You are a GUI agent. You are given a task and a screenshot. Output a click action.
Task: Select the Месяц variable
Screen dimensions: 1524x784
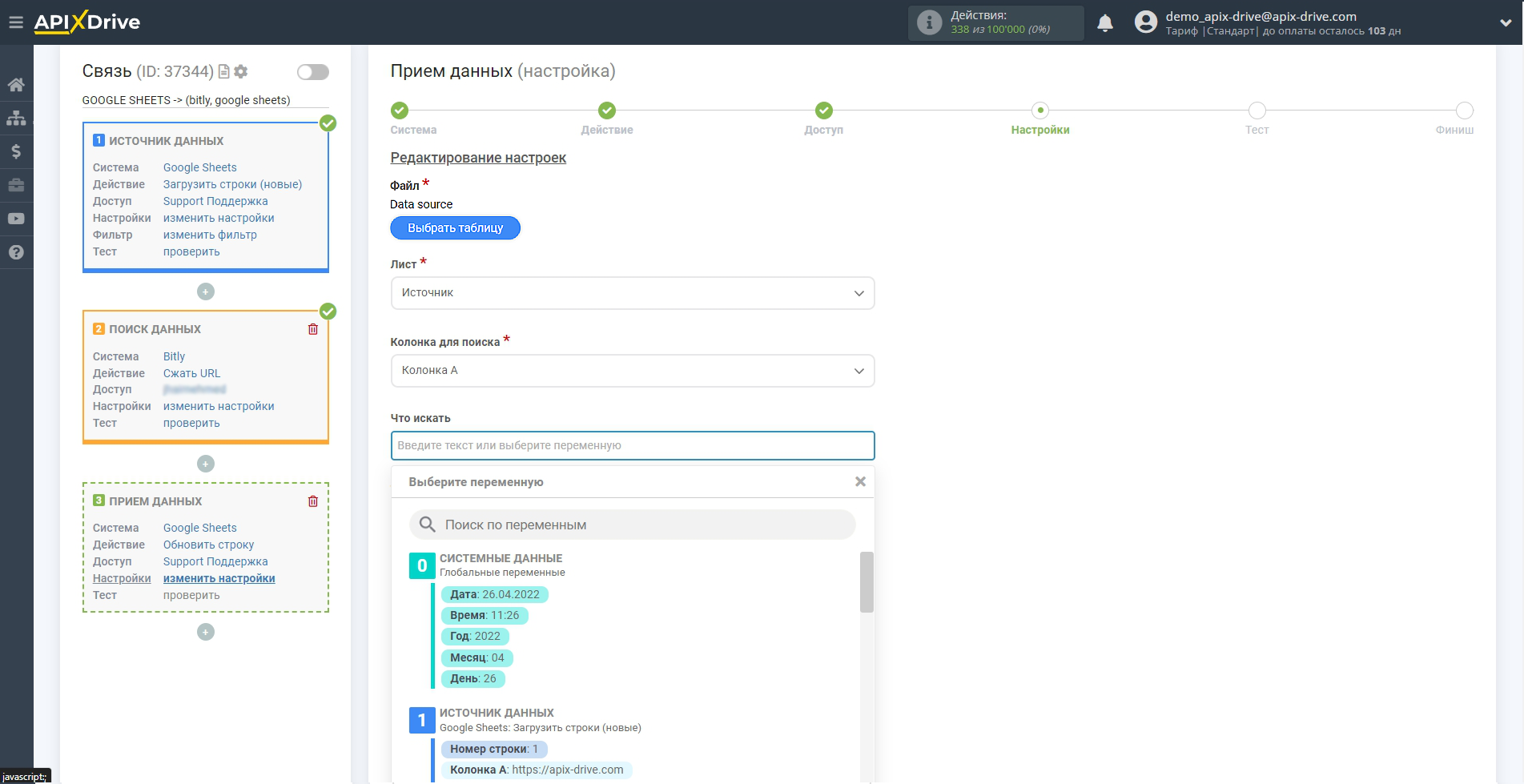point(477,657)
